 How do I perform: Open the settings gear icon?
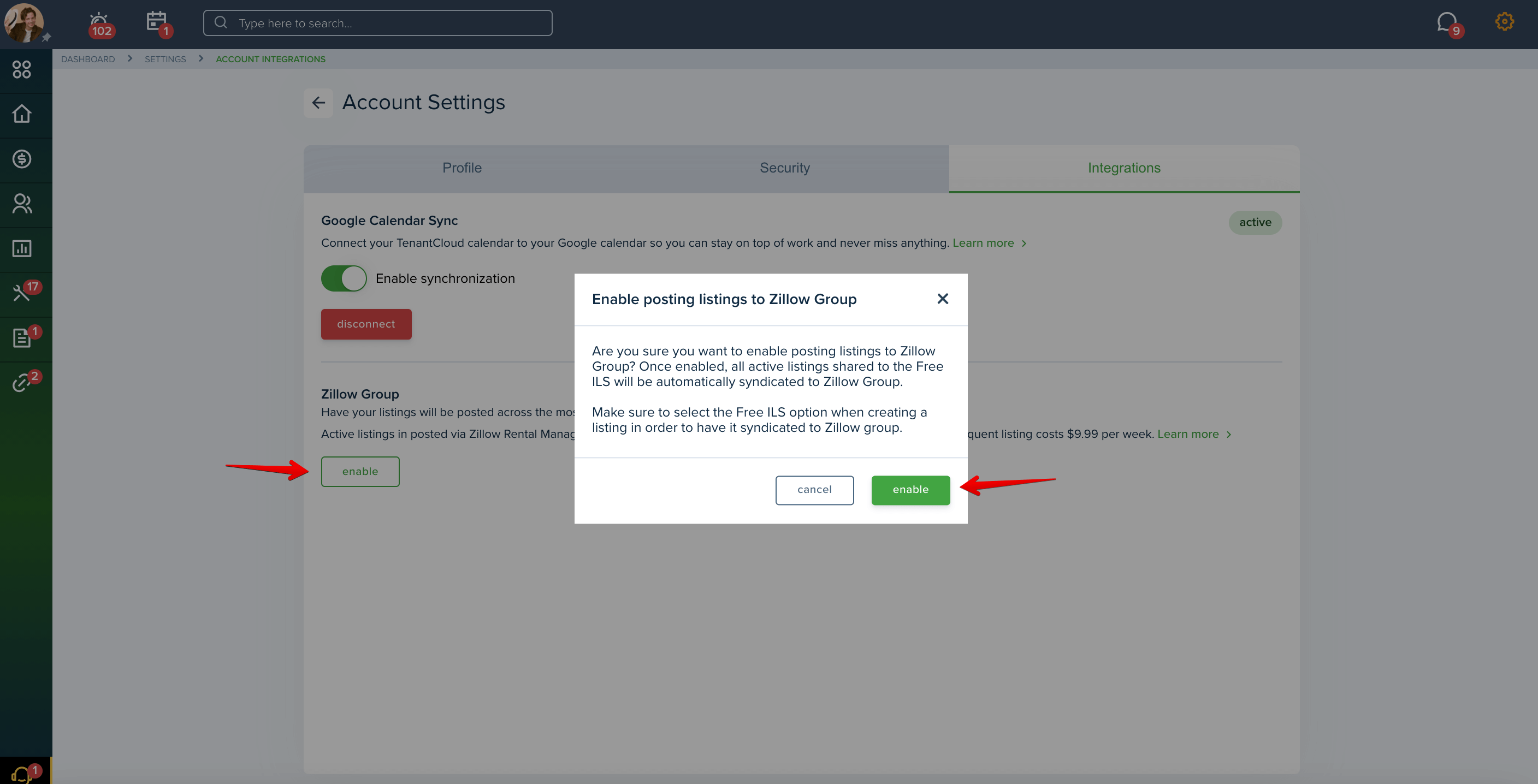coord(1504,21)
